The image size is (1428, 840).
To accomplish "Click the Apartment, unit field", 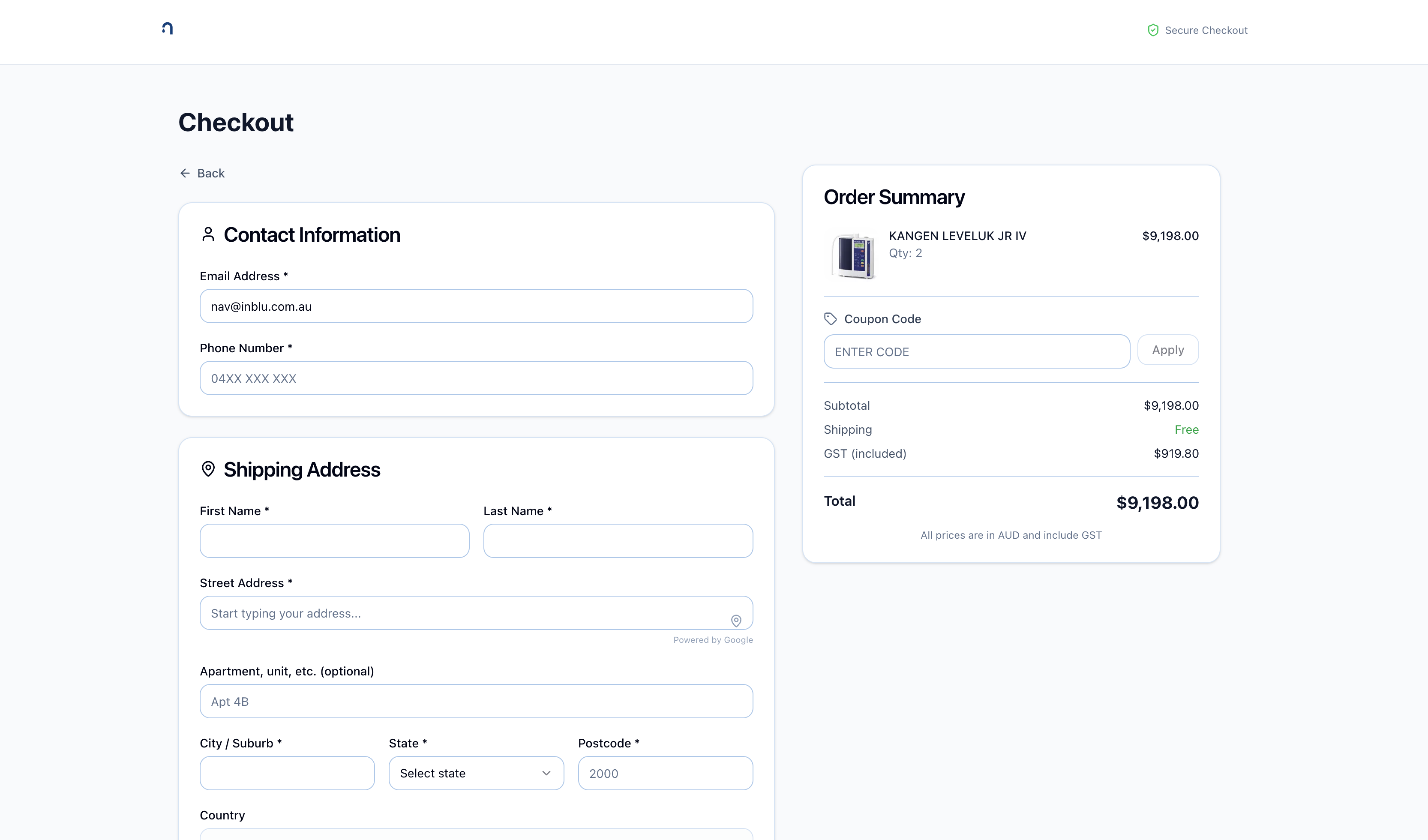I will click(476, 701).
